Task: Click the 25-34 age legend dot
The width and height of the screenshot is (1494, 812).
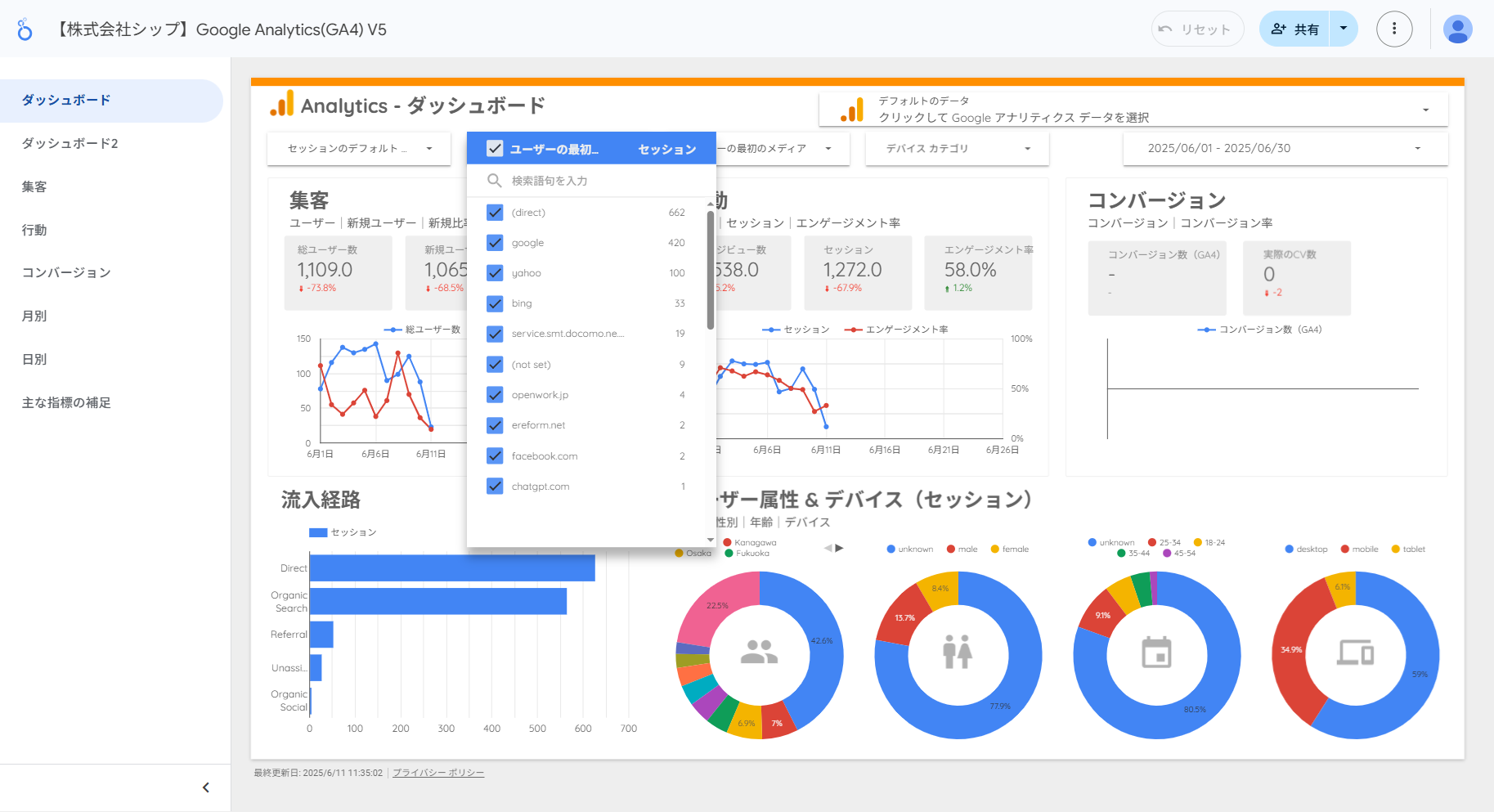Action: (x=1152, y=543)
